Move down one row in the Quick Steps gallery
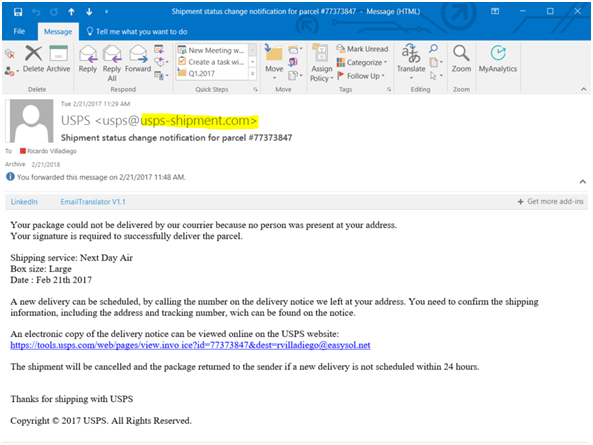The width and height of the screenshot is (593, 445). click(x=253, y=62)
